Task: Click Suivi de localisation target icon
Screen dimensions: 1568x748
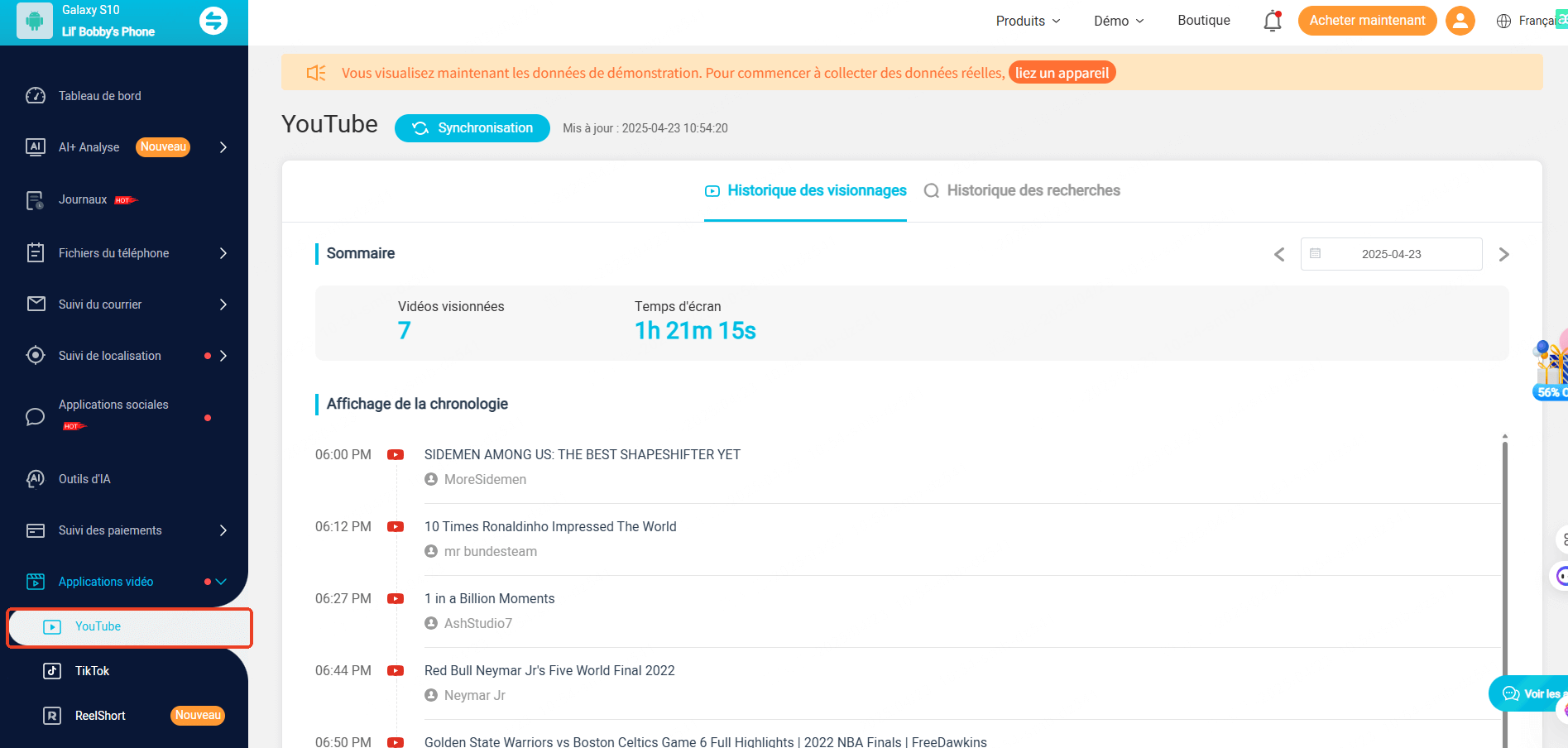Action: (x=36, y=355)
